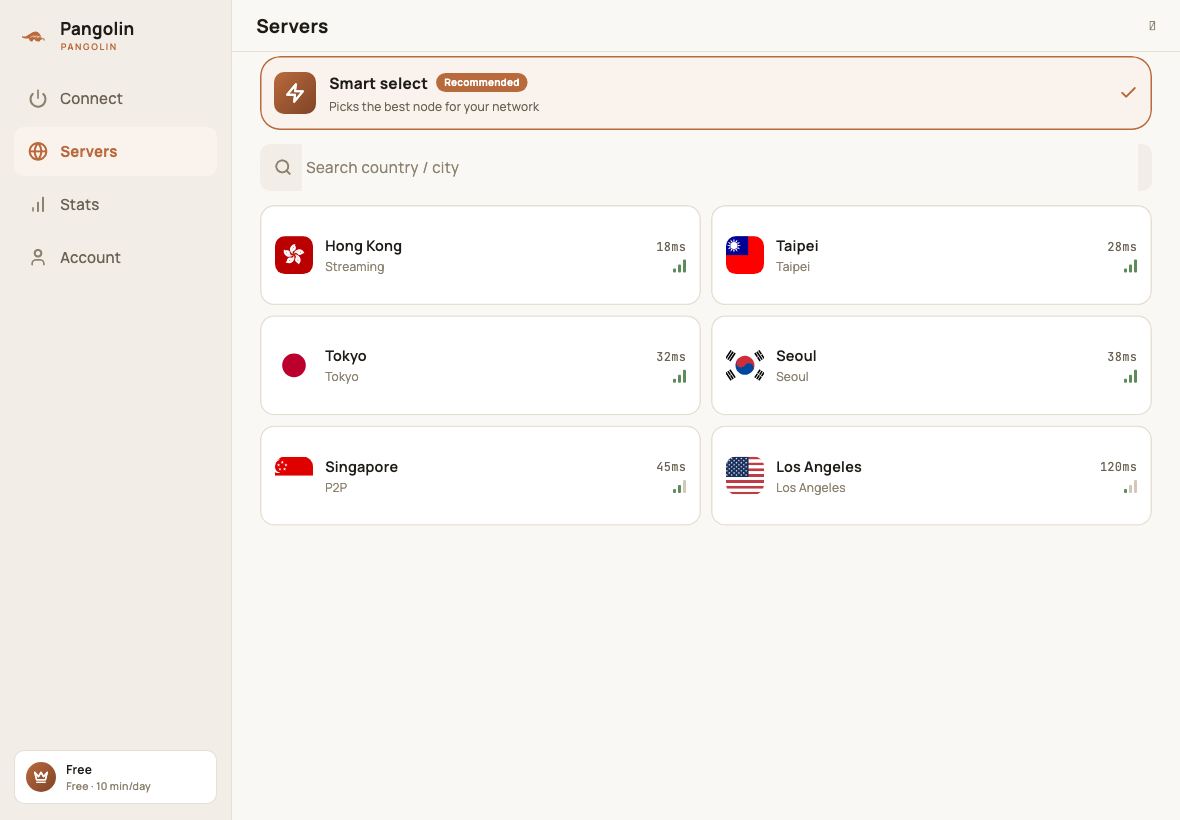Click the South Korea flag icon
The height and width of the screenshot is (820, 1180).
(745, 366)
